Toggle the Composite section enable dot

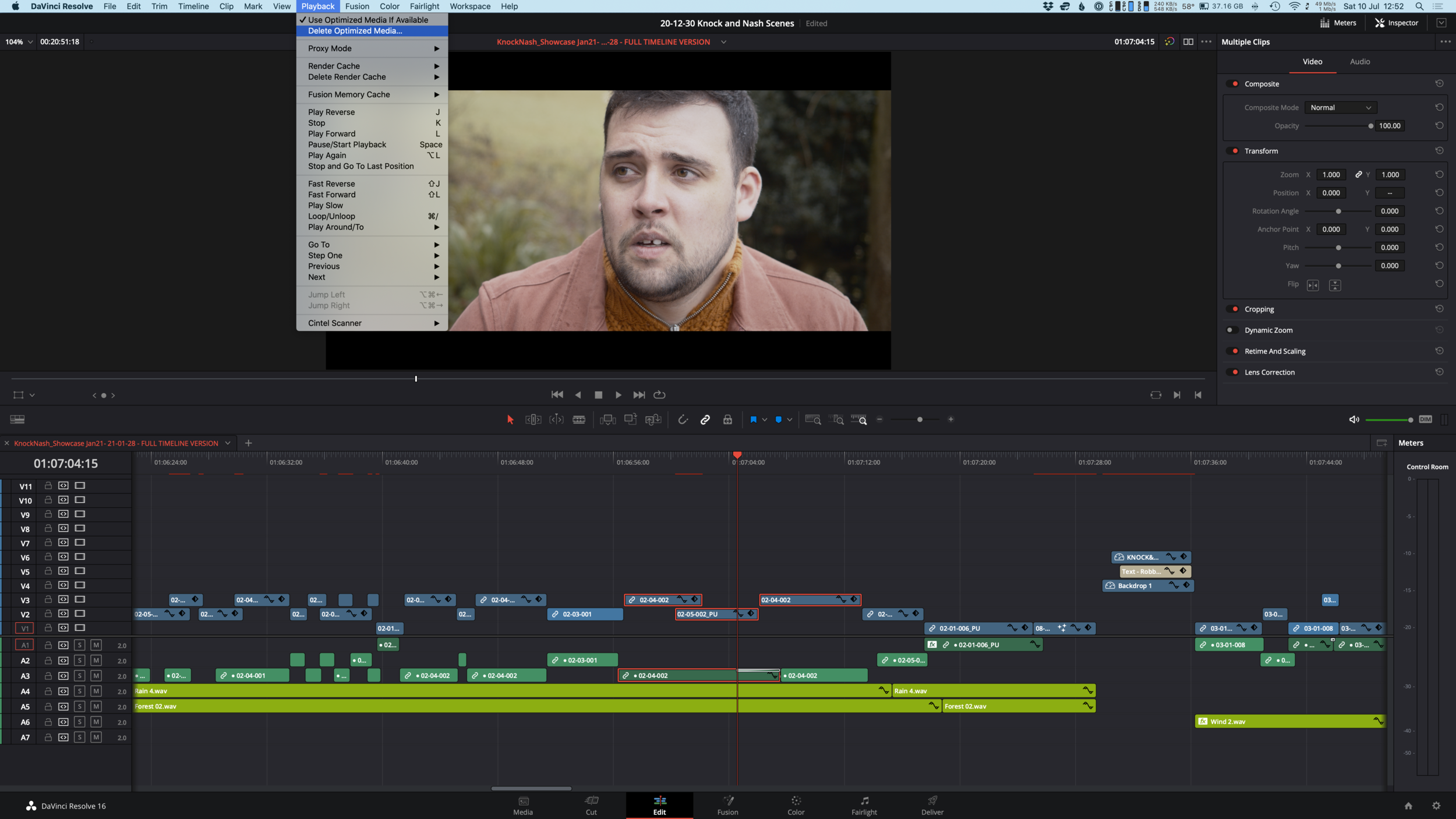[1233, 84]
